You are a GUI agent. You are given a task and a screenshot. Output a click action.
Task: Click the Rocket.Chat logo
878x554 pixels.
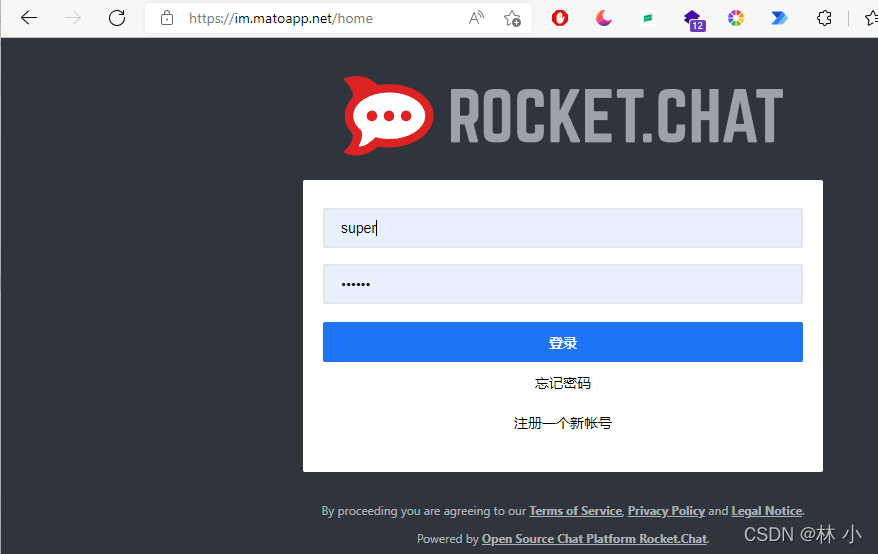[x=563, y=115]
